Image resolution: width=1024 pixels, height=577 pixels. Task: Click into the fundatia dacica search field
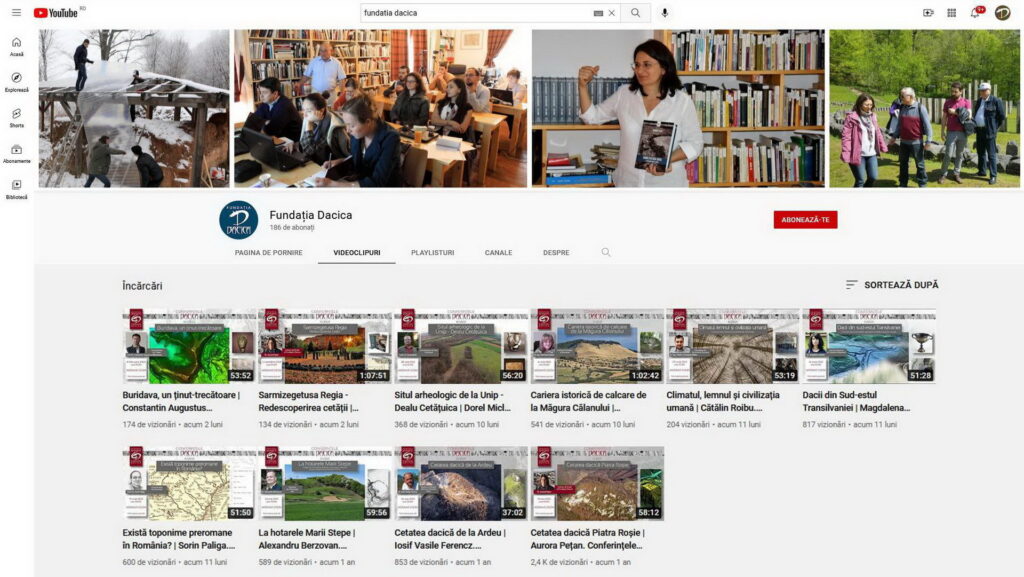tap(475, 13)
